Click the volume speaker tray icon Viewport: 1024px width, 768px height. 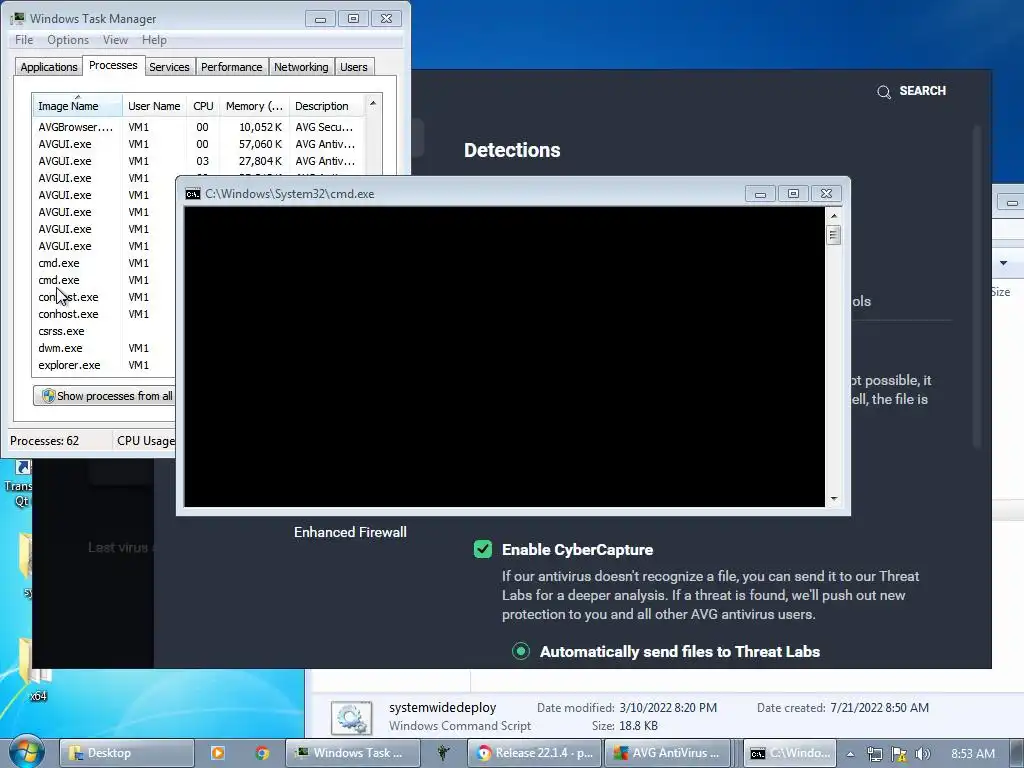[923, 754]
